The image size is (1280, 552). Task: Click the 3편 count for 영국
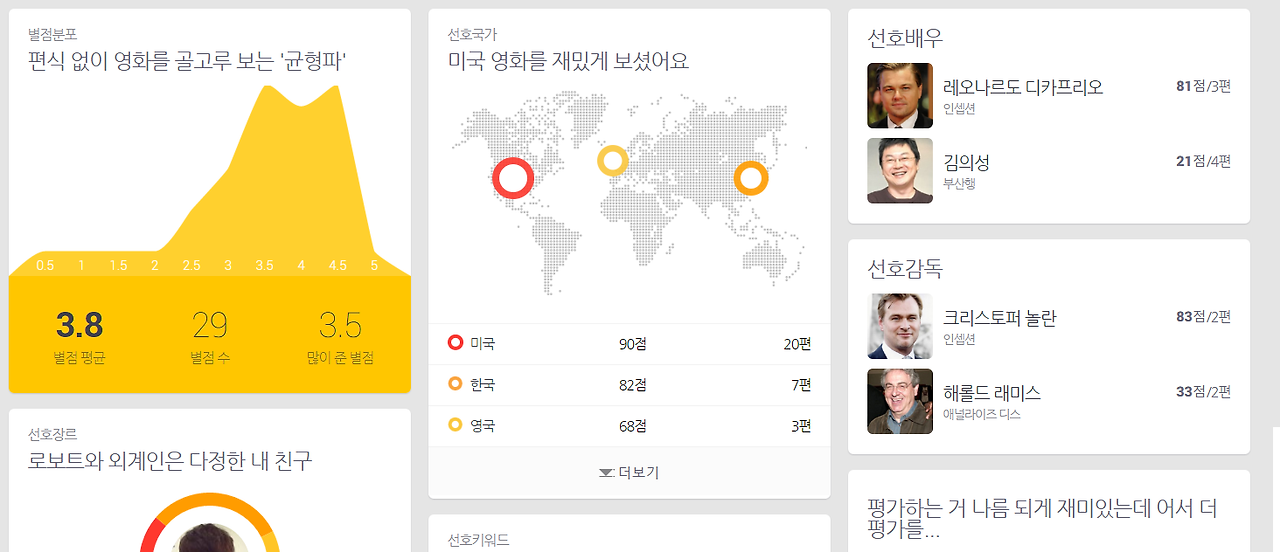coord(801,426)
